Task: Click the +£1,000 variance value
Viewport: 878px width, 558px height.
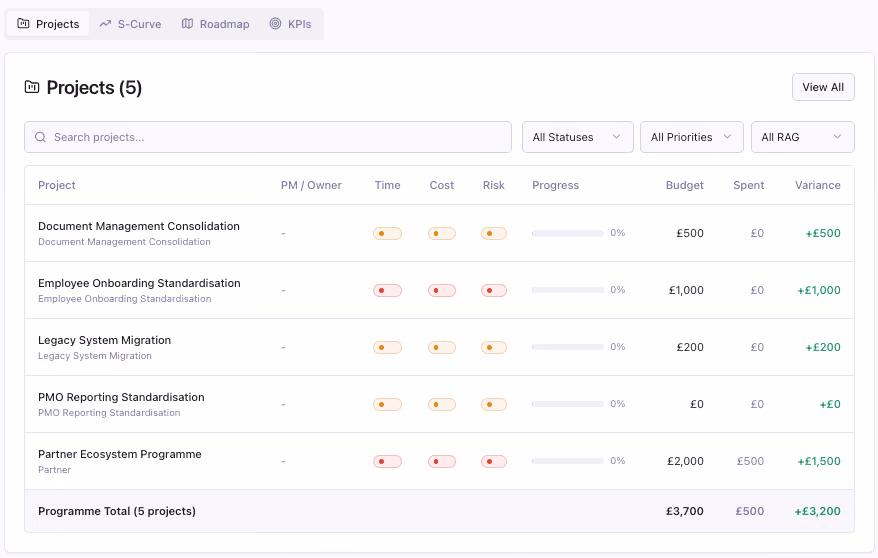Action: tap(819, 290)
